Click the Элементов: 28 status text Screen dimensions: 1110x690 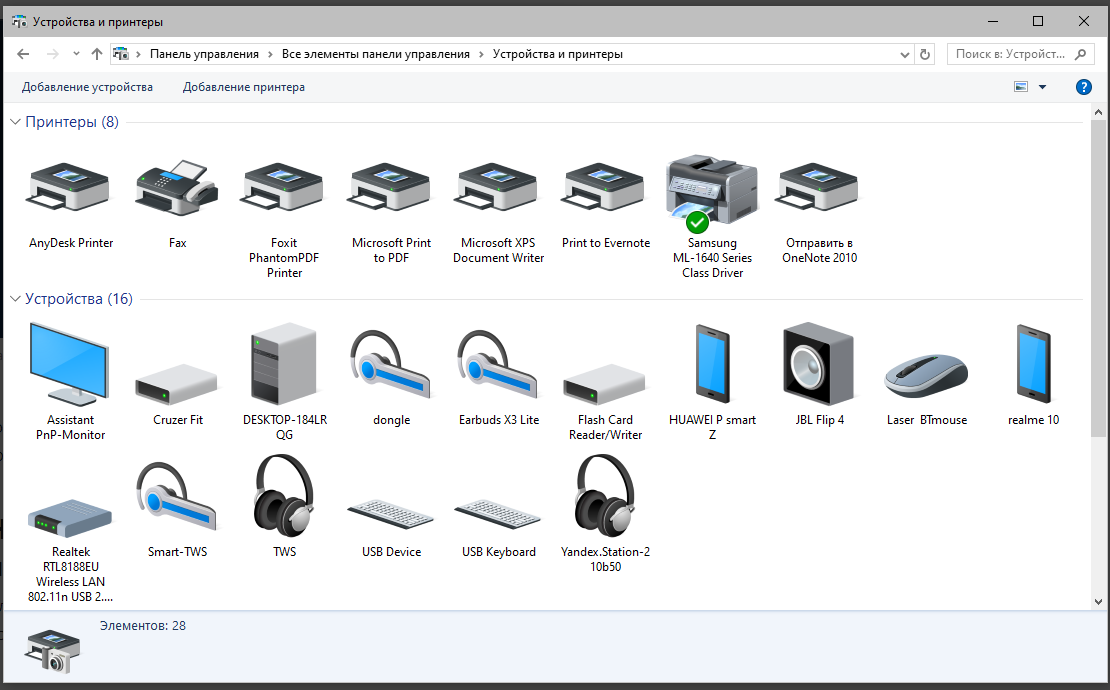pyautogui.click(x=142, y=626)
